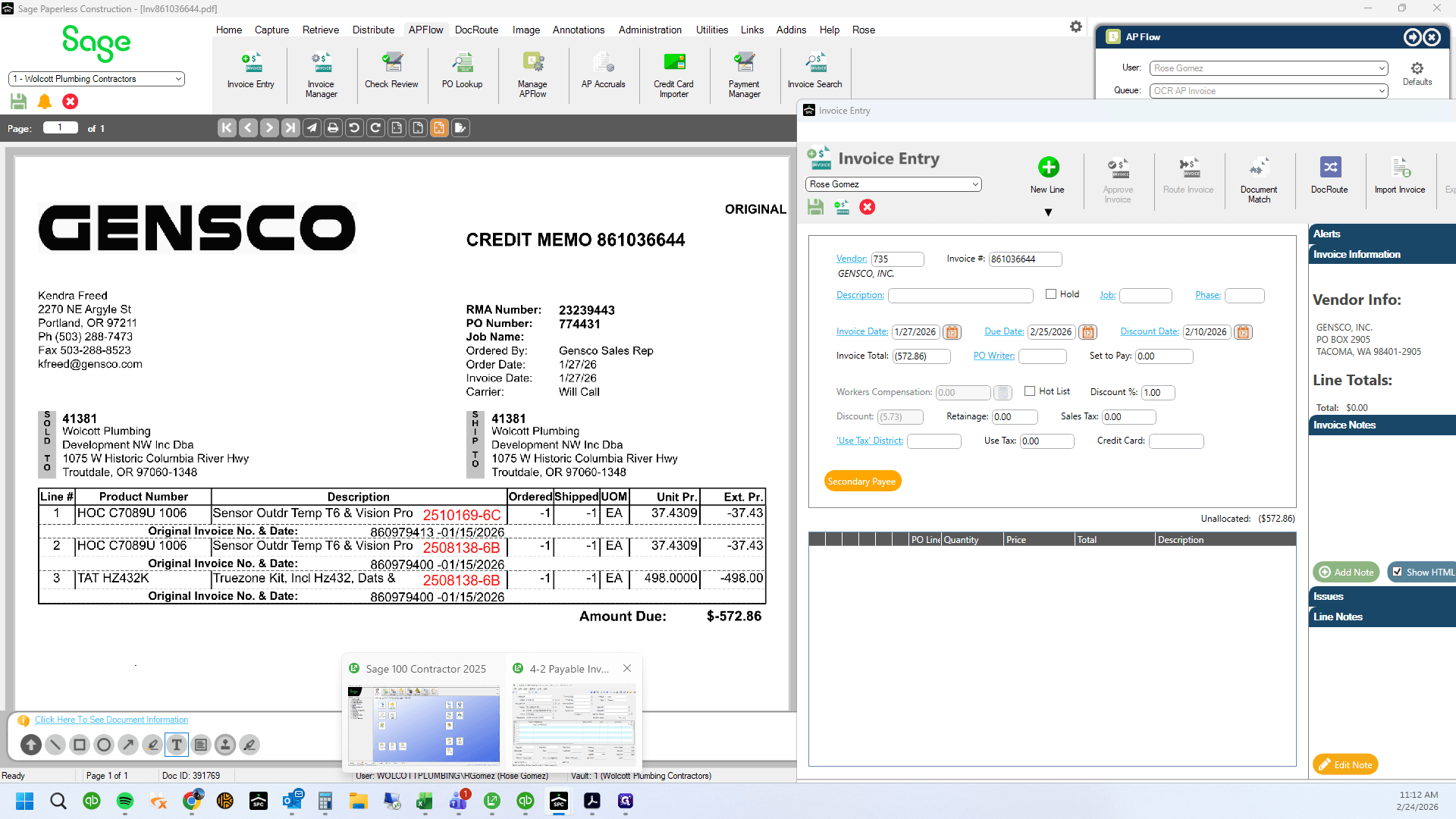Image resolution: width=1456 pixels, height=819 pixels.
Task: Expand the Line Notes section
Action: tap(1382, 617)
